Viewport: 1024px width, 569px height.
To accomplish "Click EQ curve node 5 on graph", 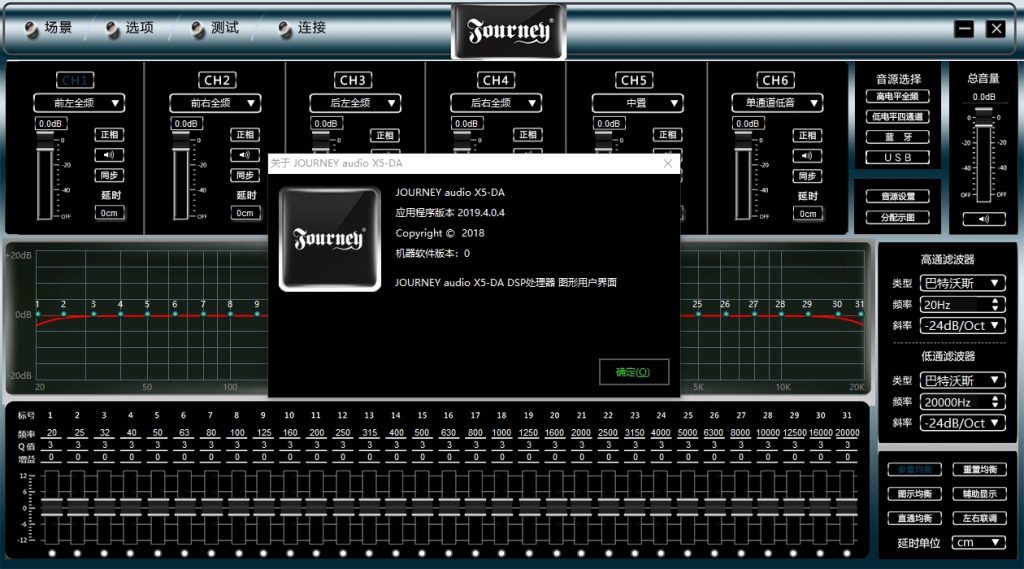I will click(147, 314).
